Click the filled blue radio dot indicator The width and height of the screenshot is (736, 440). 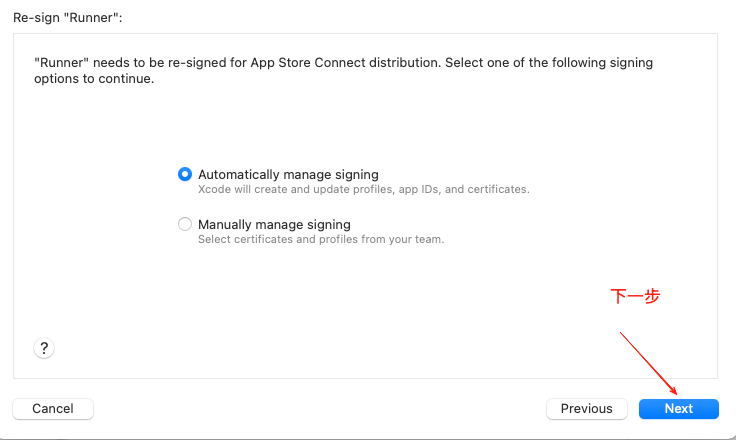(185, 174)
